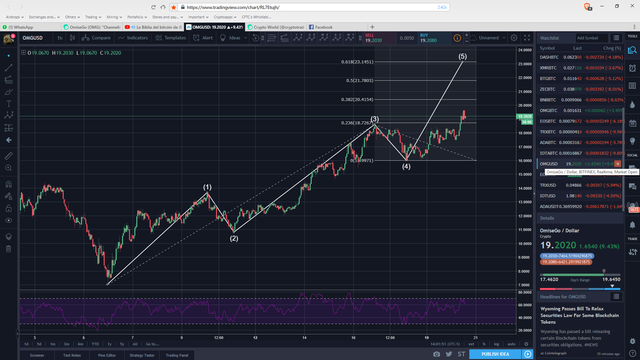Image resolution: width=640 pixels, height=360 pixels.
Task: Click the Go to... date button
Action: (152, 344)
